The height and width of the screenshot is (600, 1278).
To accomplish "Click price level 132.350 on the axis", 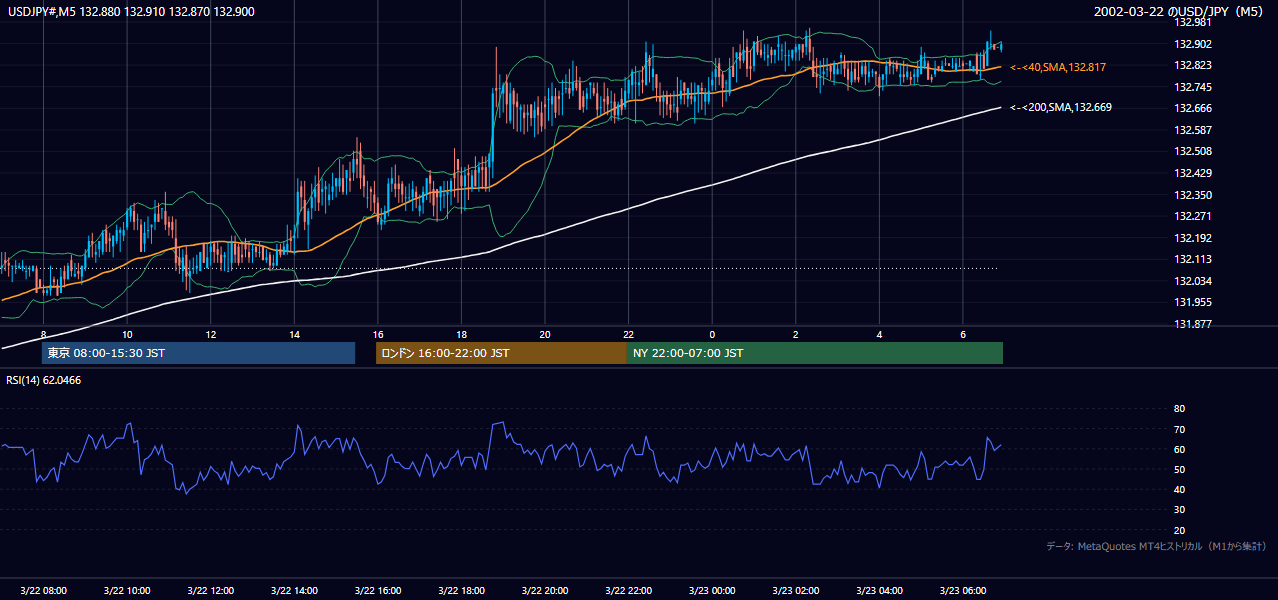I will click(x=1192, y=195).
